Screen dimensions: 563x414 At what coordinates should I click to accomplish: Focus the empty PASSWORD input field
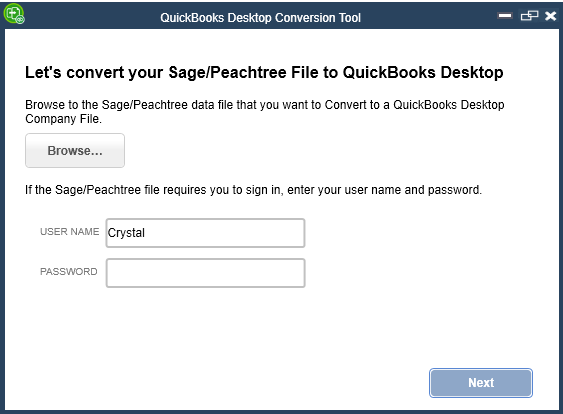205,273
